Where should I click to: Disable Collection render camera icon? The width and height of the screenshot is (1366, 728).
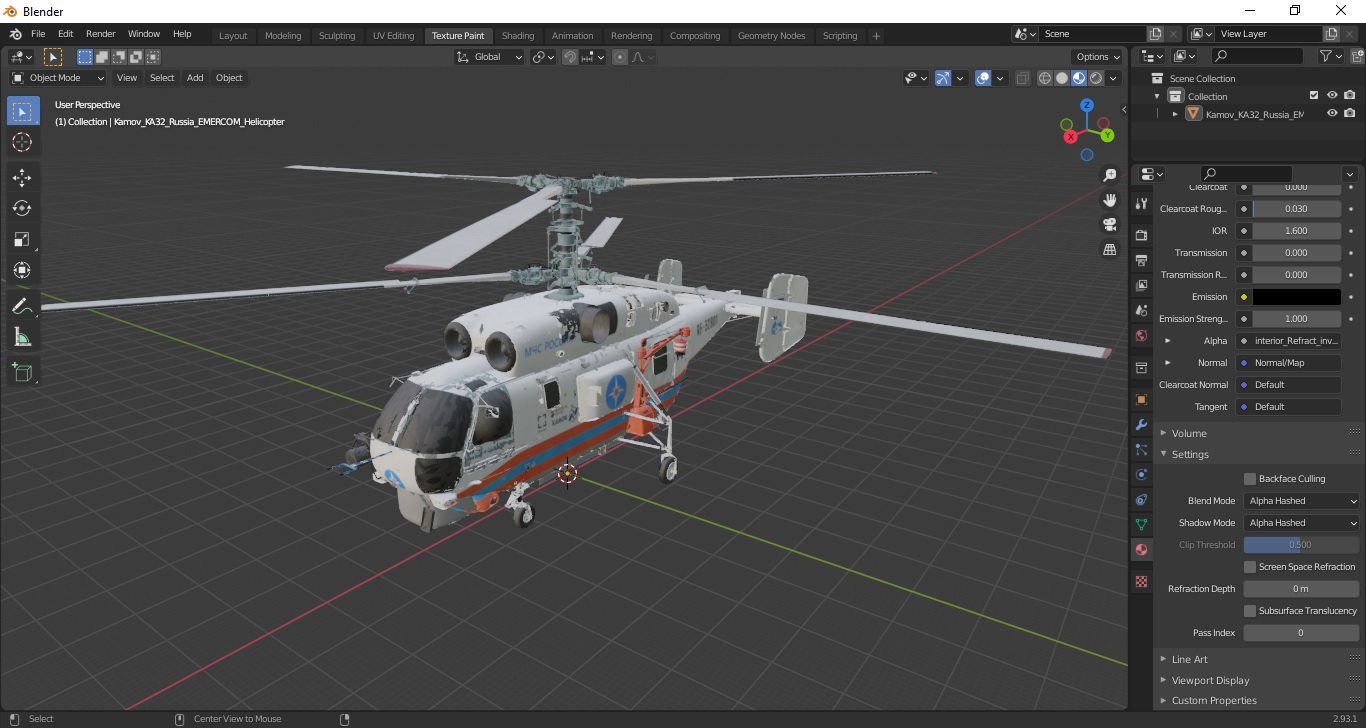tap(1350, 96)
